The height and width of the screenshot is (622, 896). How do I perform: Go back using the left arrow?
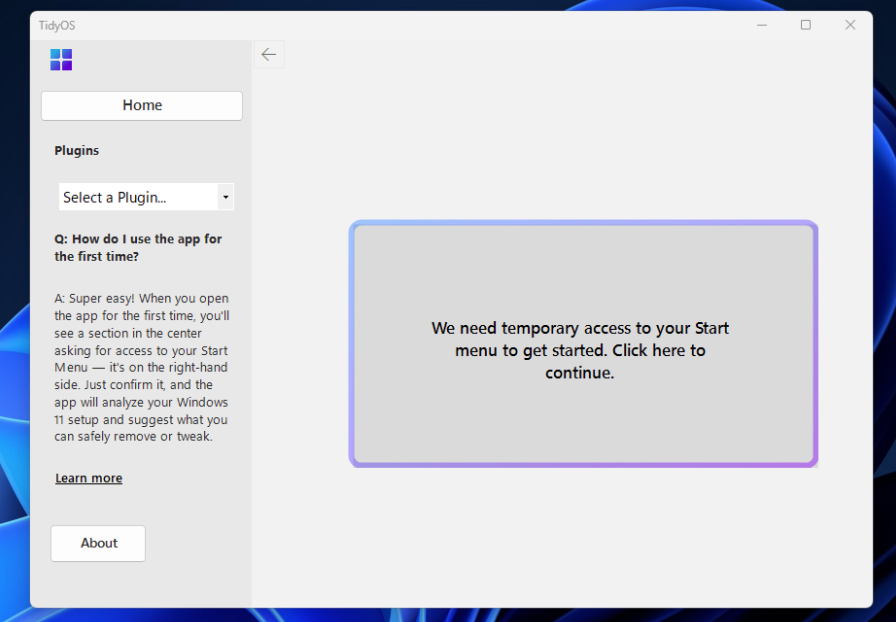click(269, 54)
